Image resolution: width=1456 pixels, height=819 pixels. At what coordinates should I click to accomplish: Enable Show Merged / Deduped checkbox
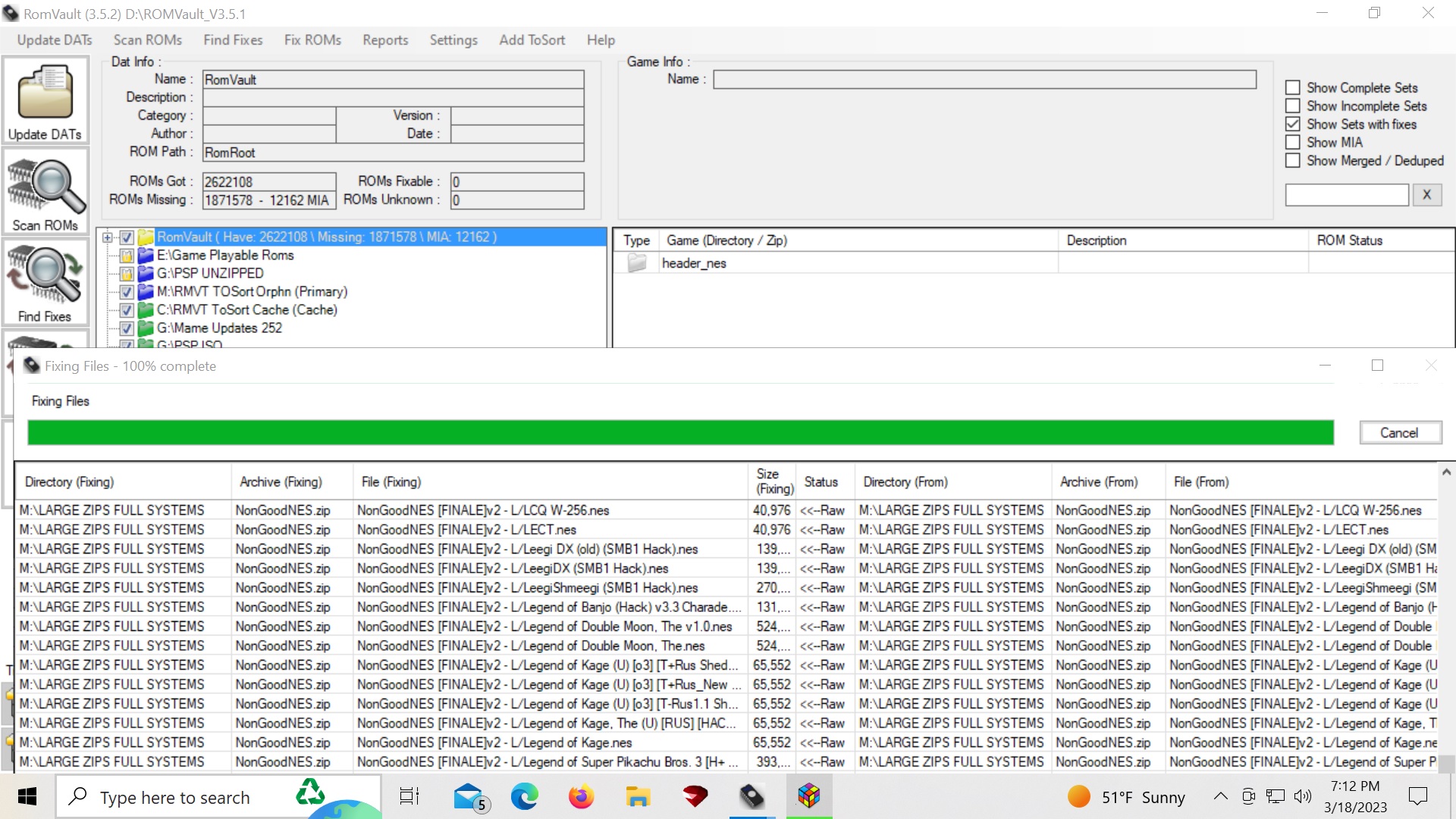[x=1293, y=161]
